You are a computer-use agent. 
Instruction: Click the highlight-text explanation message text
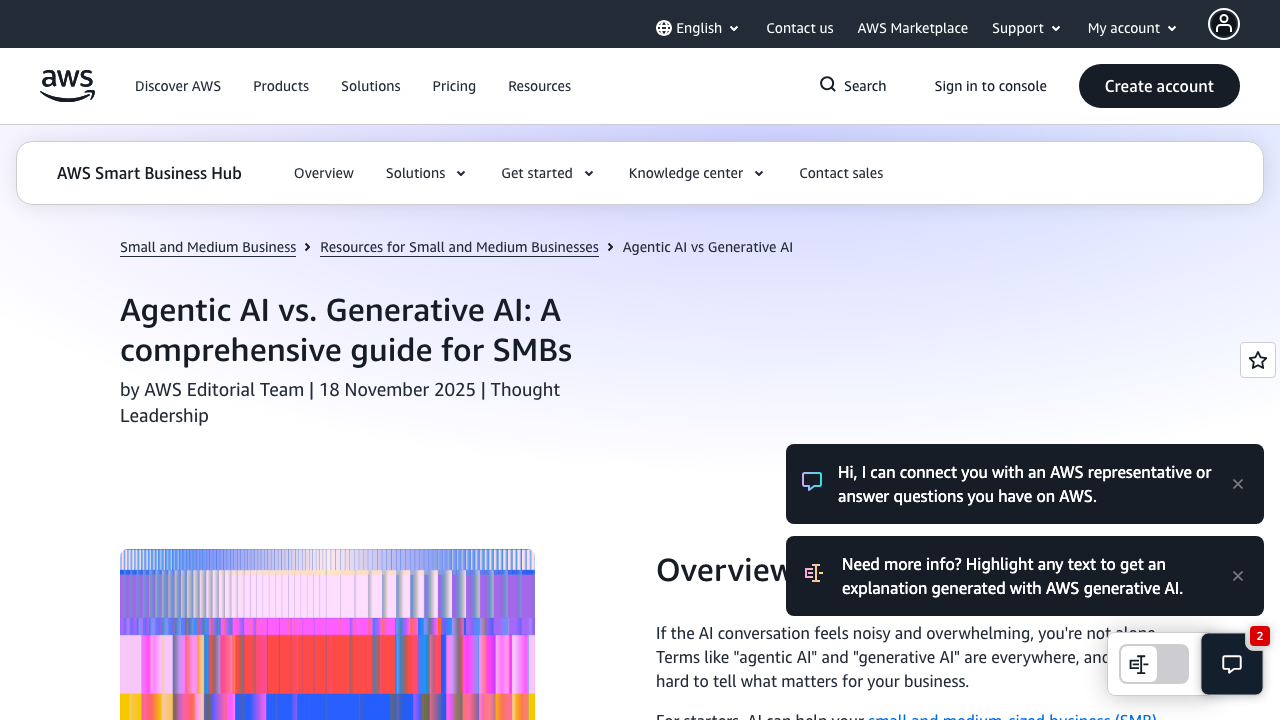[1012, 576]
